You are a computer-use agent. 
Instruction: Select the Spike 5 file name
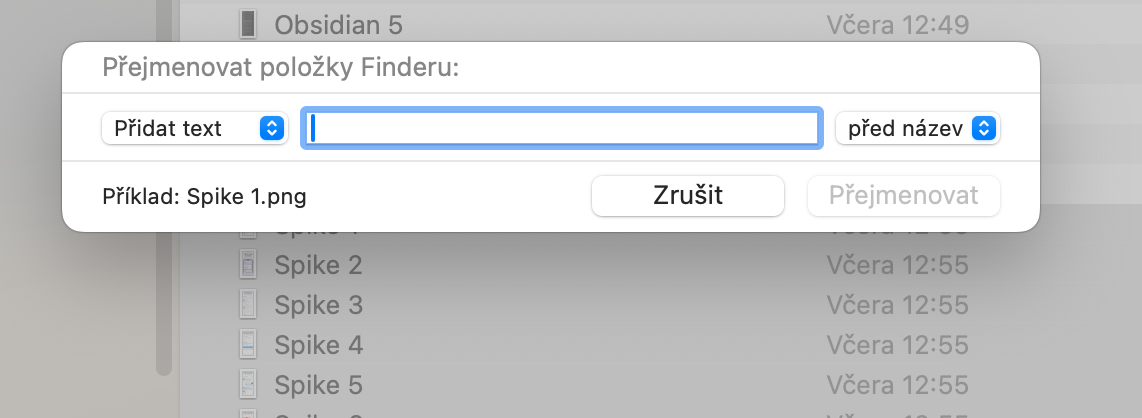[x=318, y=384]
